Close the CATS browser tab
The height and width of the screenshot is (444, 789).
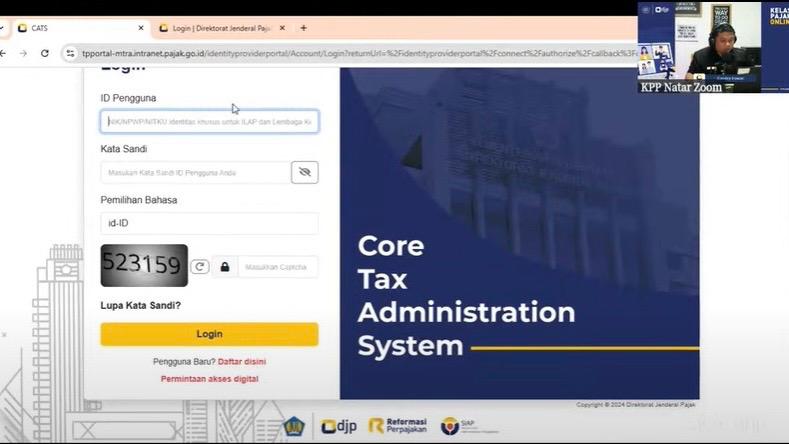(139, 28)
